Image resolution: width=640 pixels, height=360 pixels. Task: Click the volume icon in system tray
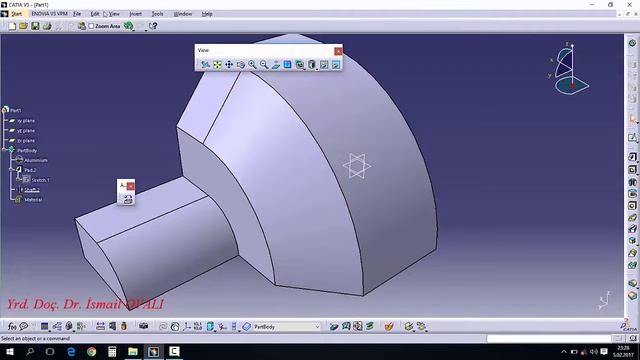593,351
